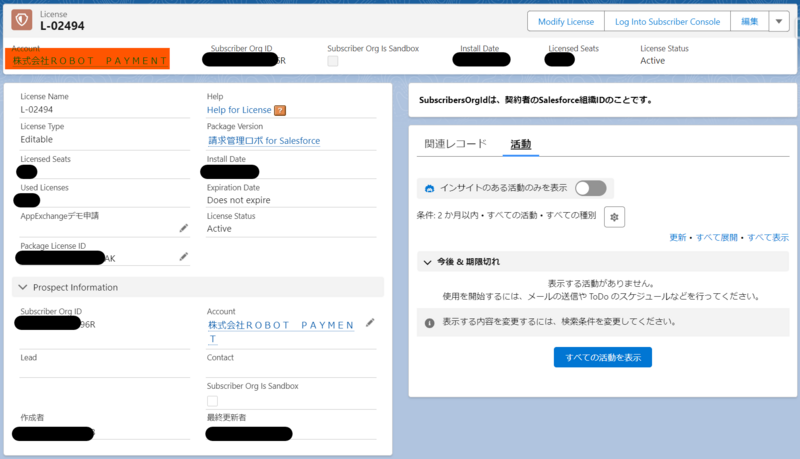The image size is (800, 459).
Task: Click the 更新 link
Action: coord(678,237)
